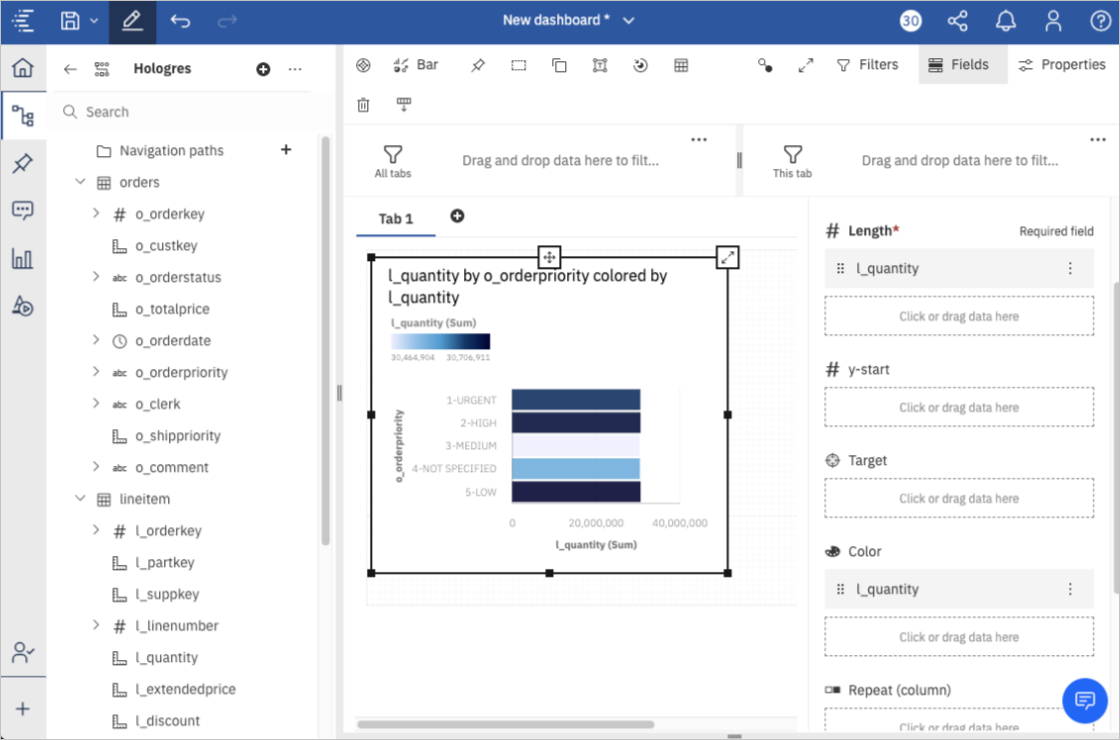Open the blue chat support button

[x=1084, y=701]
